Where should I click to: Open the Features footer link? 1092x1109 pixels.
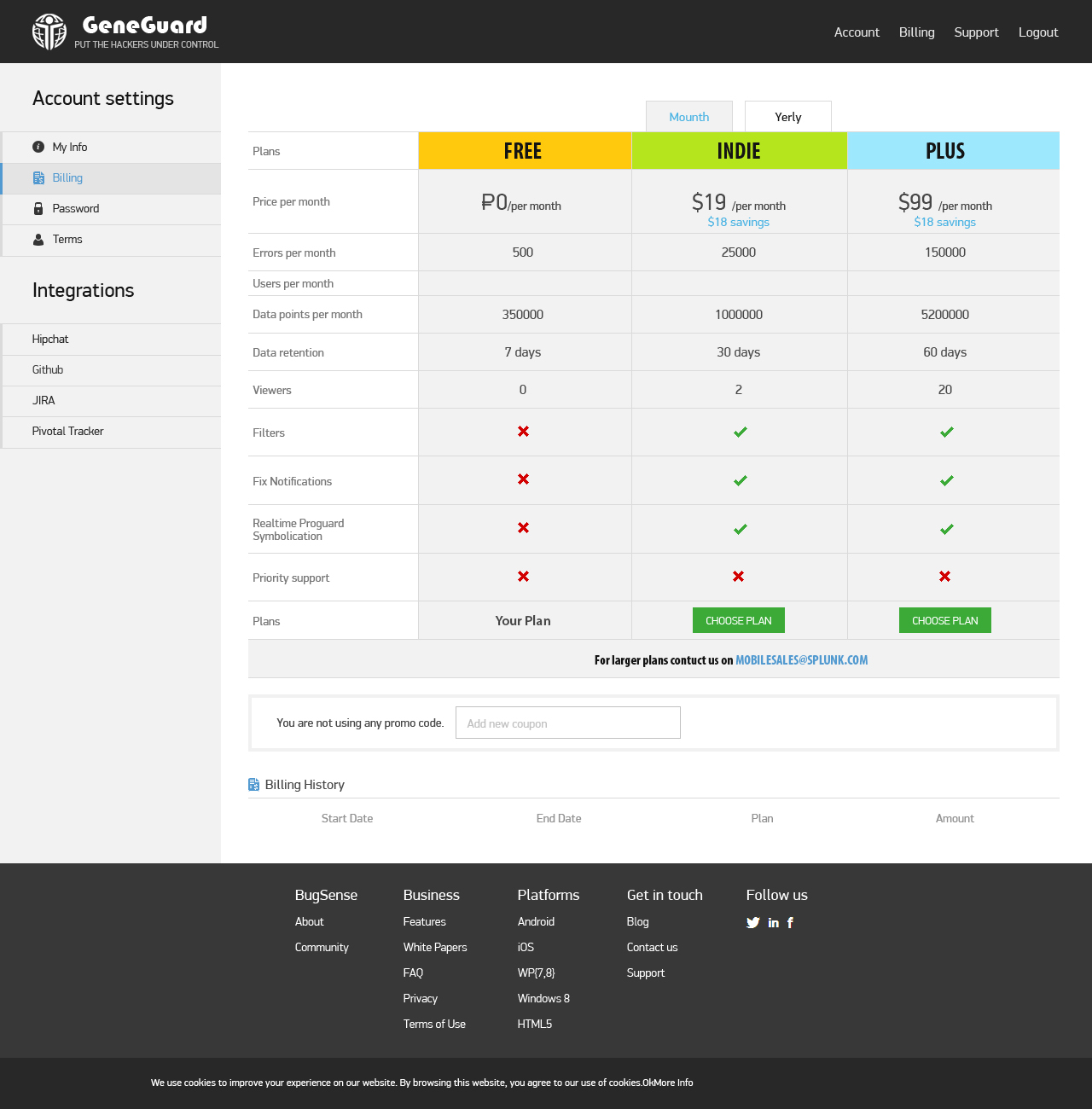pyautogui.click(x=424, y=922)
